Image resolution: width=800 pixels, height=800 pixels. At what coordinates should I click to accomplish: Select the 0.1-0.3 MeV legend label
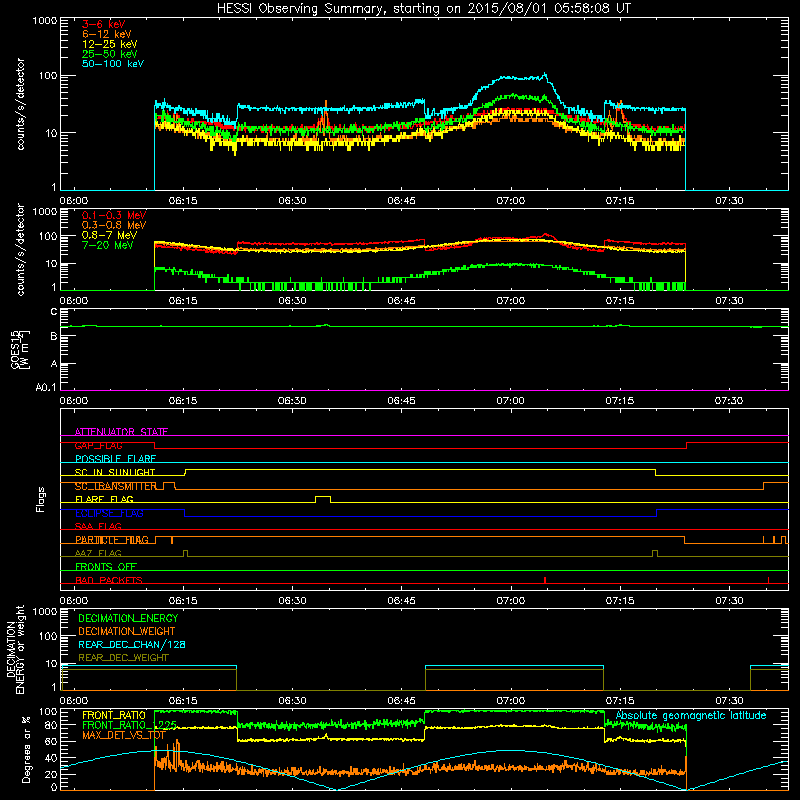(114, 215)
